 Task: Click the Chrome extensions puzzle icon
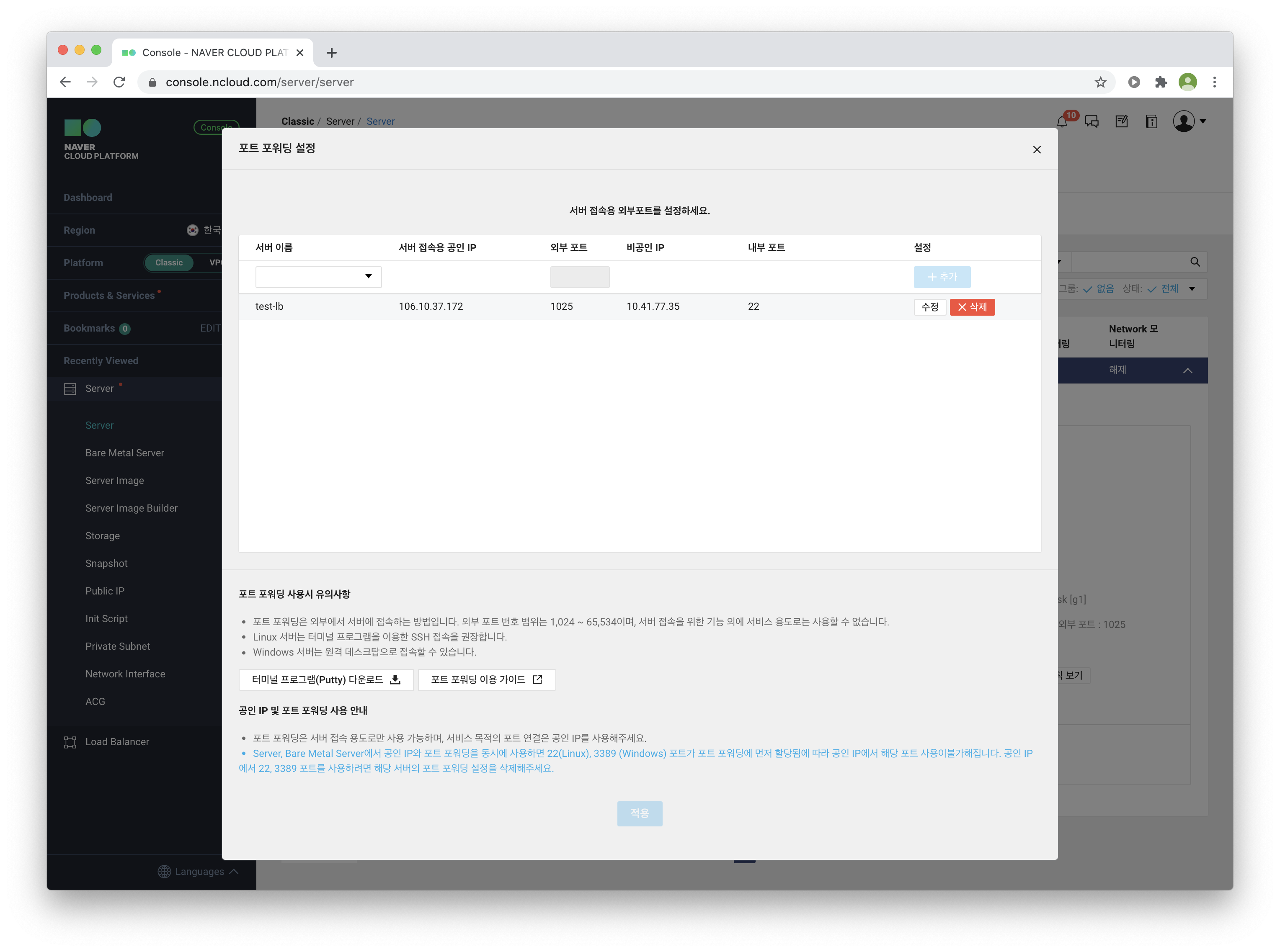click(x=1161, y=82)
